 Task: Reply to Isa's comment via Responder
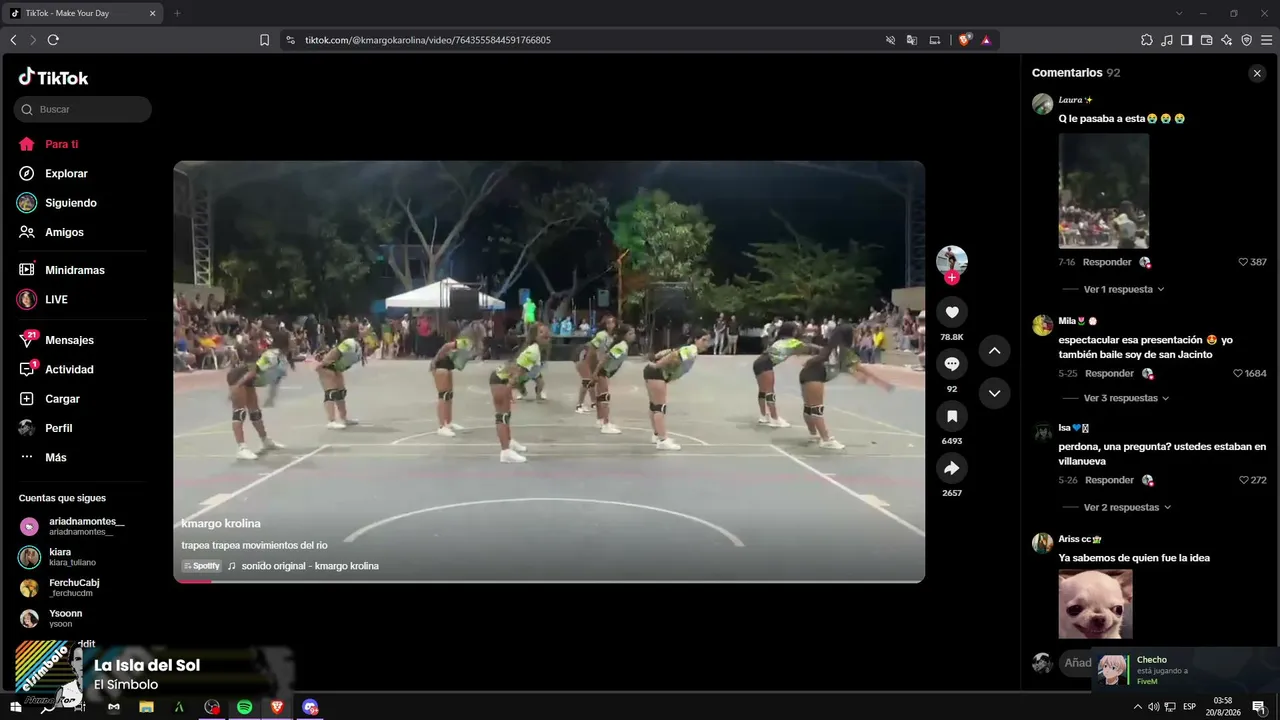coord(1109,480)
